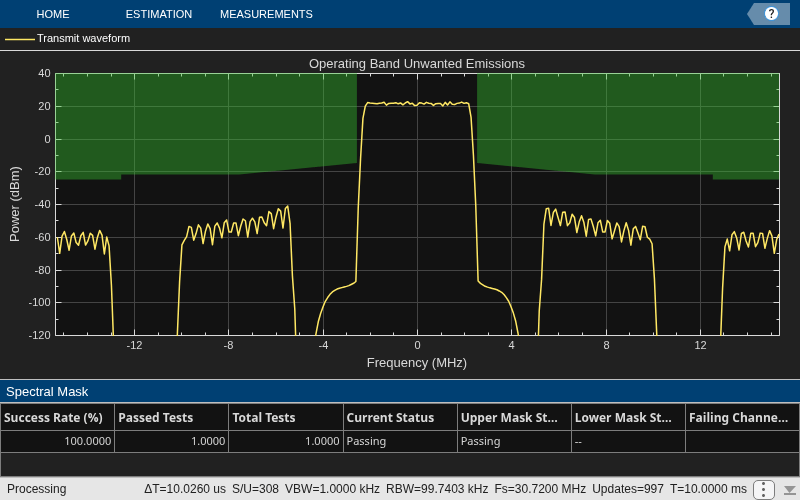
Task: Click the Fs=30.7200 MHz status entry
Action: pos(540,489)
